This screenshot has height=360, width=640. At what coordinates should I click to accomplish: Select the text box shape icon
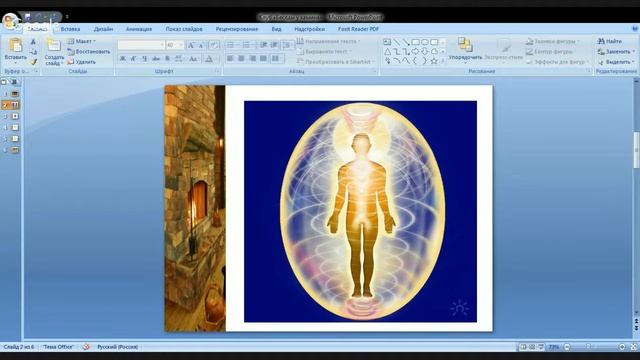click(x=387, y=42)
